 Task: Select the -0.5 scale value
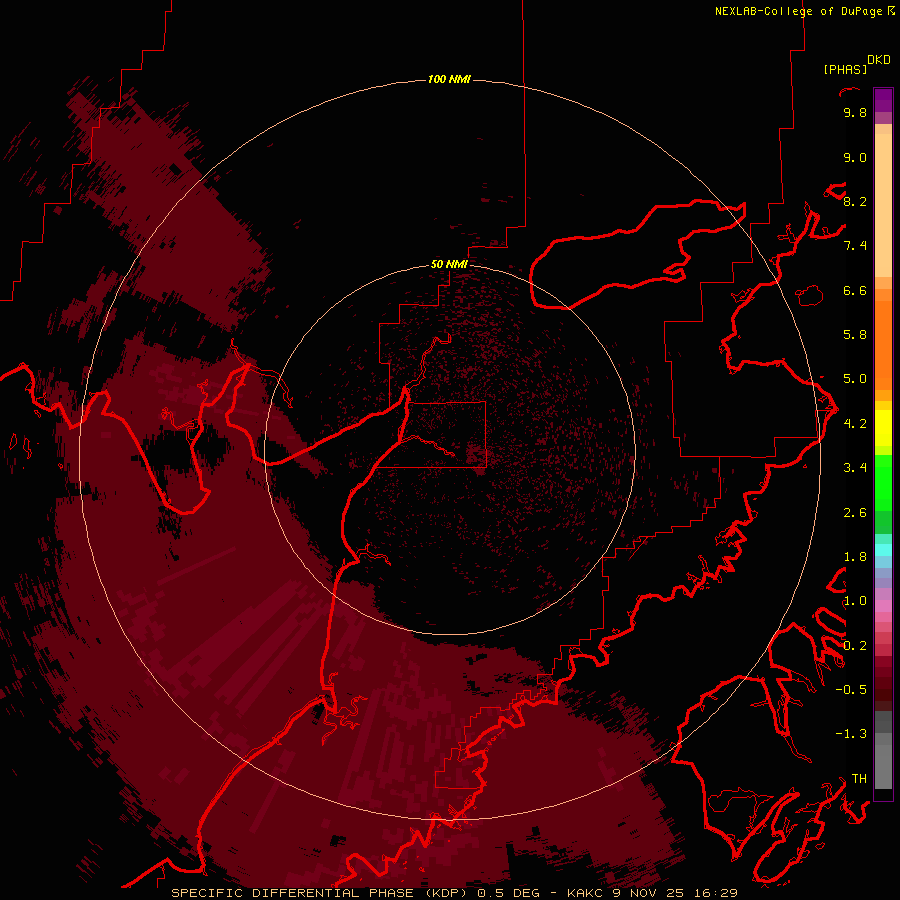pos(851,690)
